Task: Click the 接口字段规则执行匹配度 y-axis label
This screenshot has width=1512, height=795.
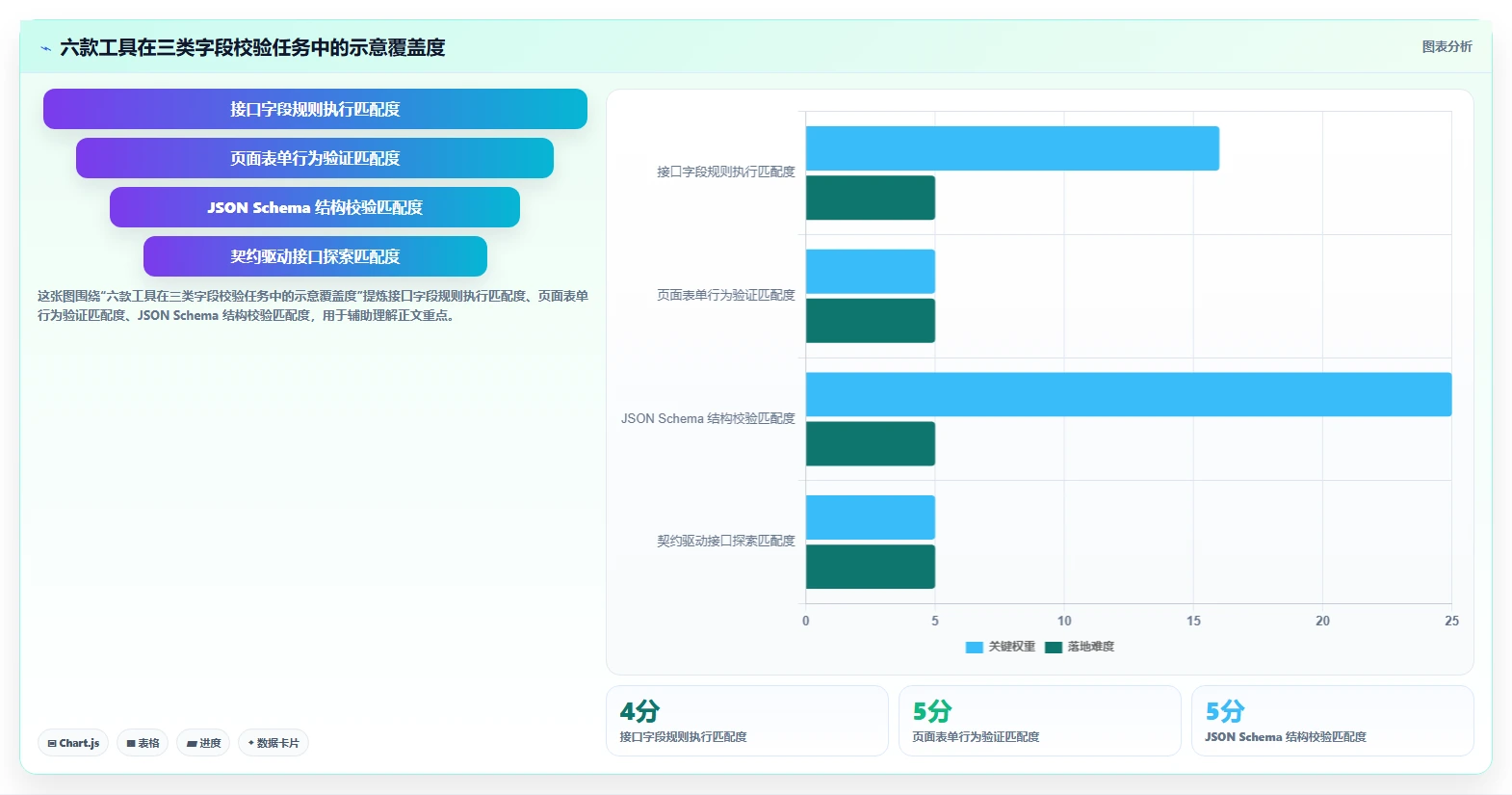Action: click(726, 172)
